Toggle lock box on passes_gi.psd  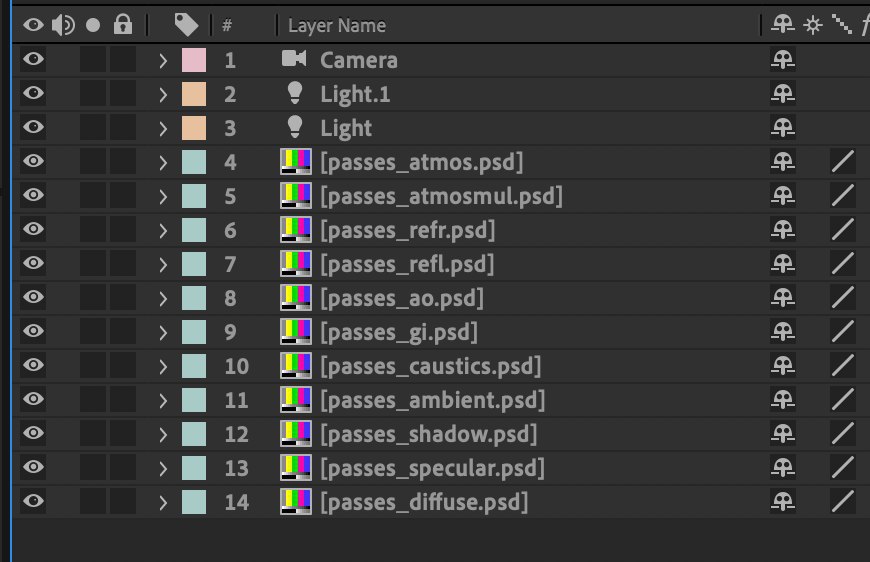tap(123, 331)
